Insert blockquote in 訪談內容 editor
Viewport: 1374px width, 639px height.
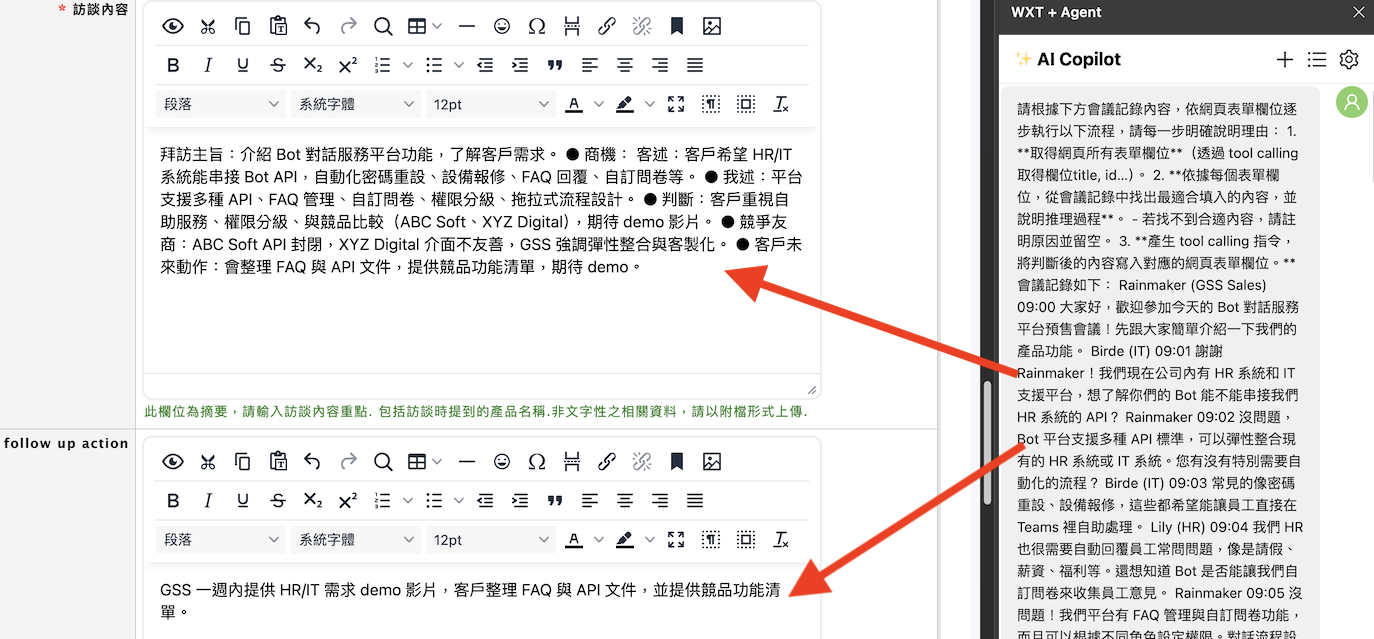point(555,65)
